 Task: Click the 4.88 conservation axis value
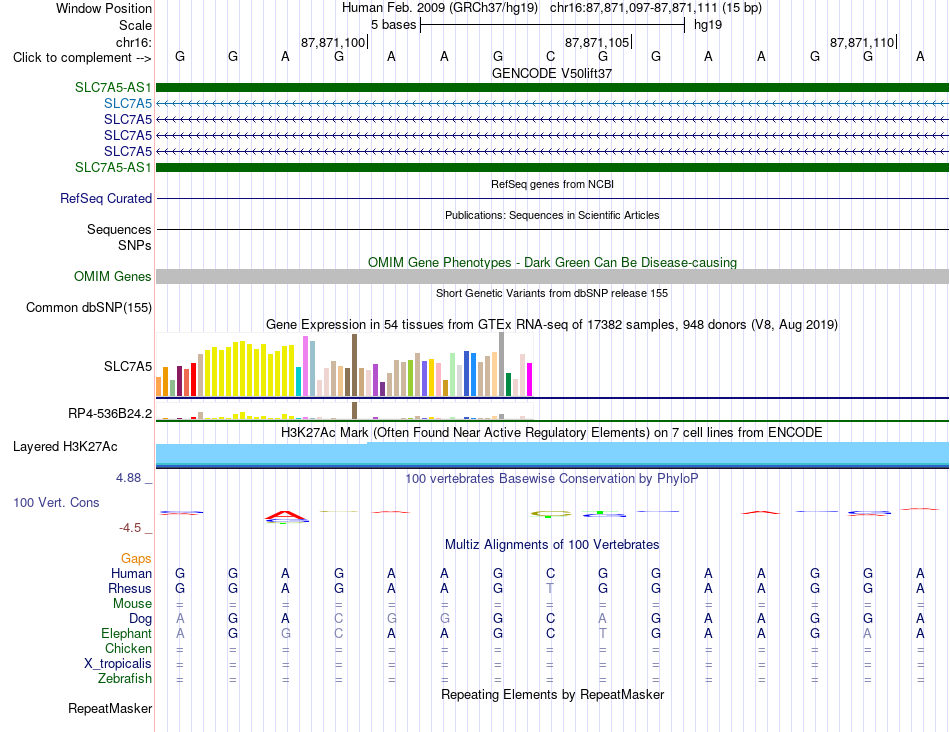[128, 478]
